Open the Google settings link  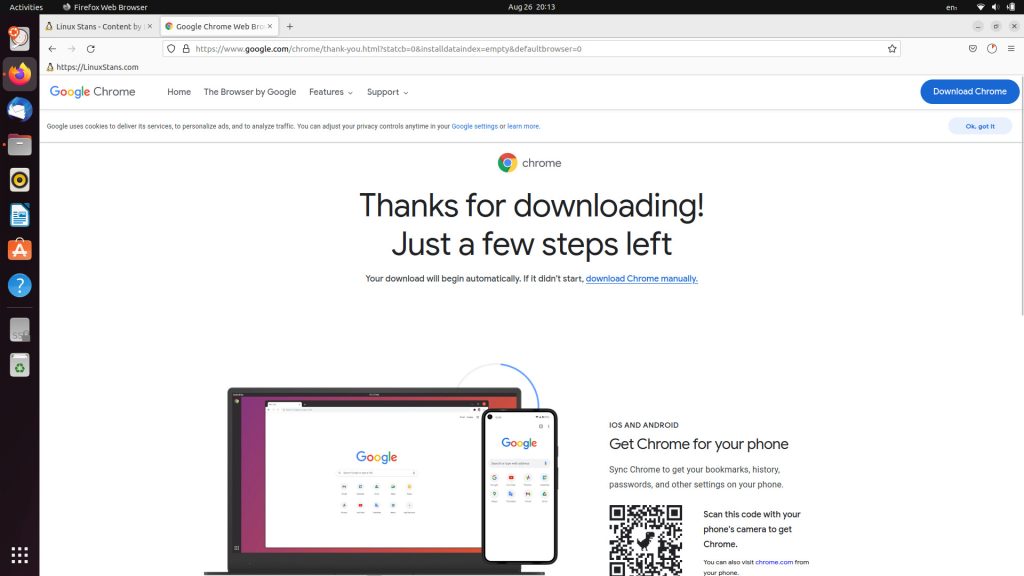[x=475, y=127]
